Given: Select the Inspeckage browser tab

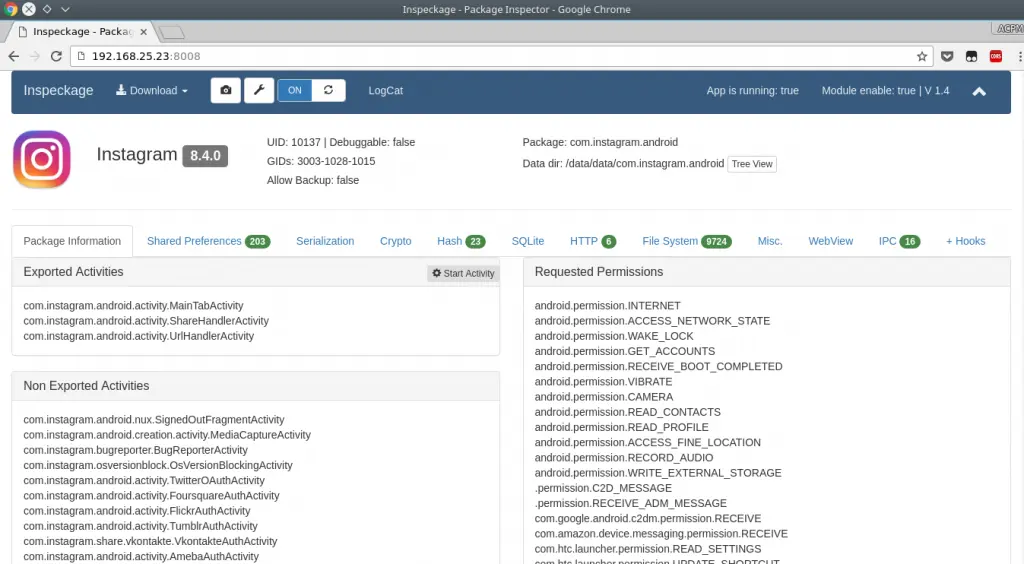Looking at the screenshot, I should click(80, 31).
